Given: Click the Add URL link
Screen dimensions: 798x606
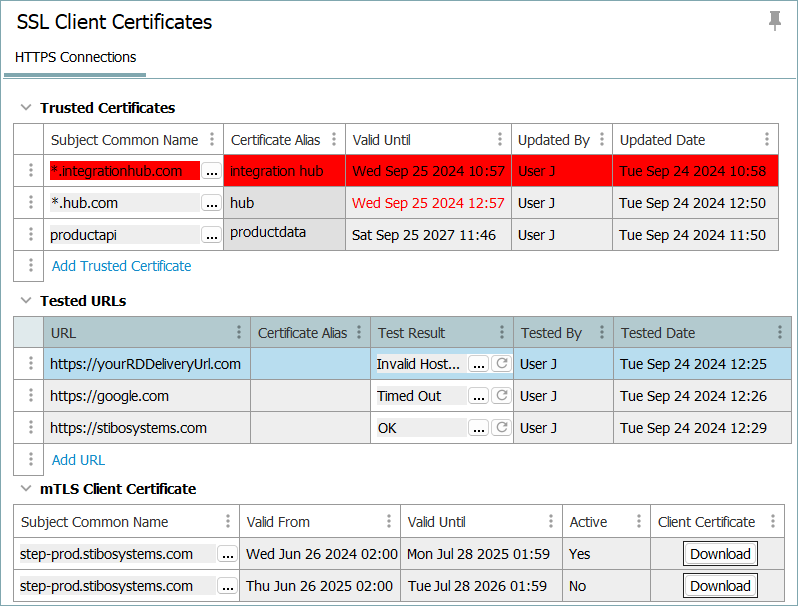Looking at the screenshot, I should pyautogui.click(x=78, y=460).
